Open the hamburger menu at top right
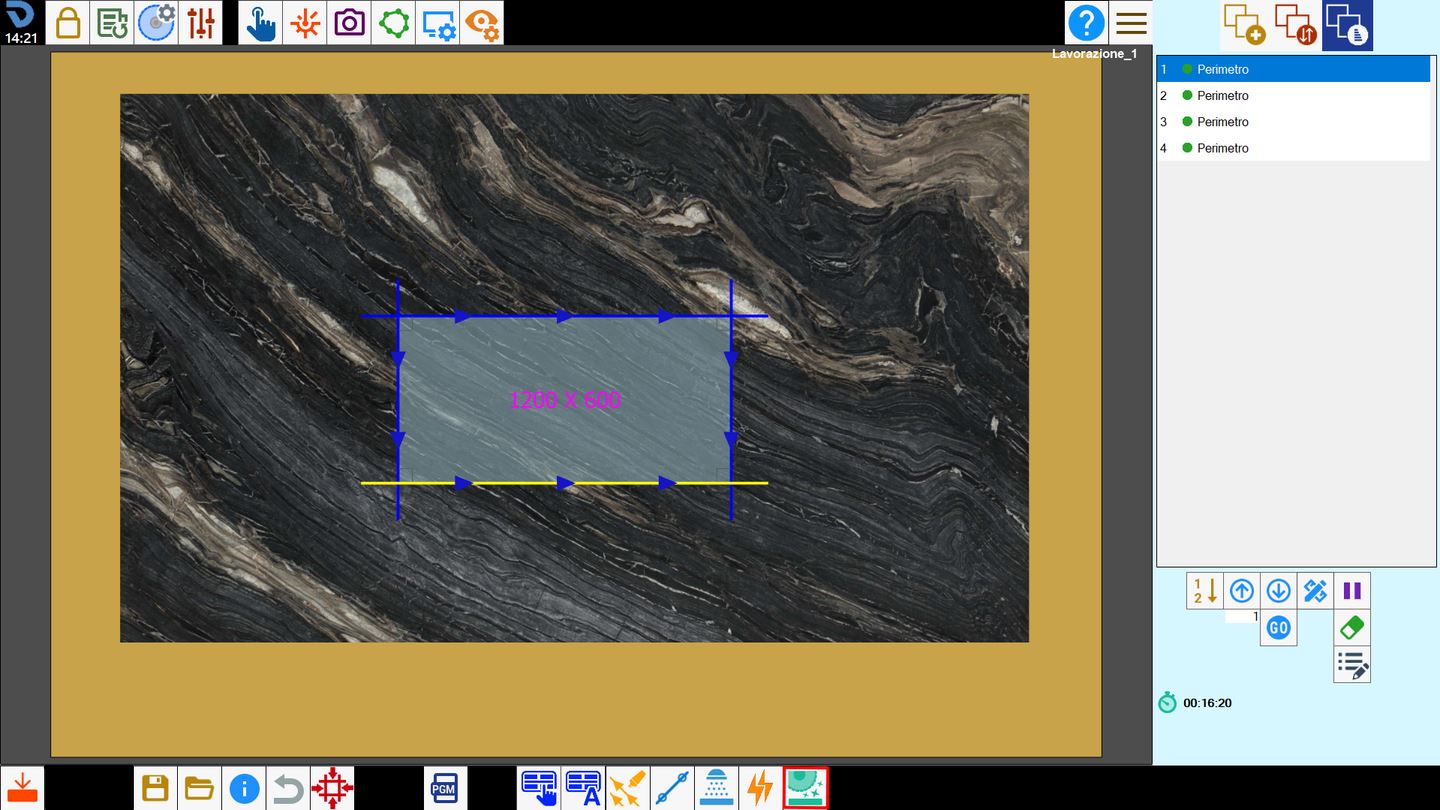 [x=1131, y=22]
